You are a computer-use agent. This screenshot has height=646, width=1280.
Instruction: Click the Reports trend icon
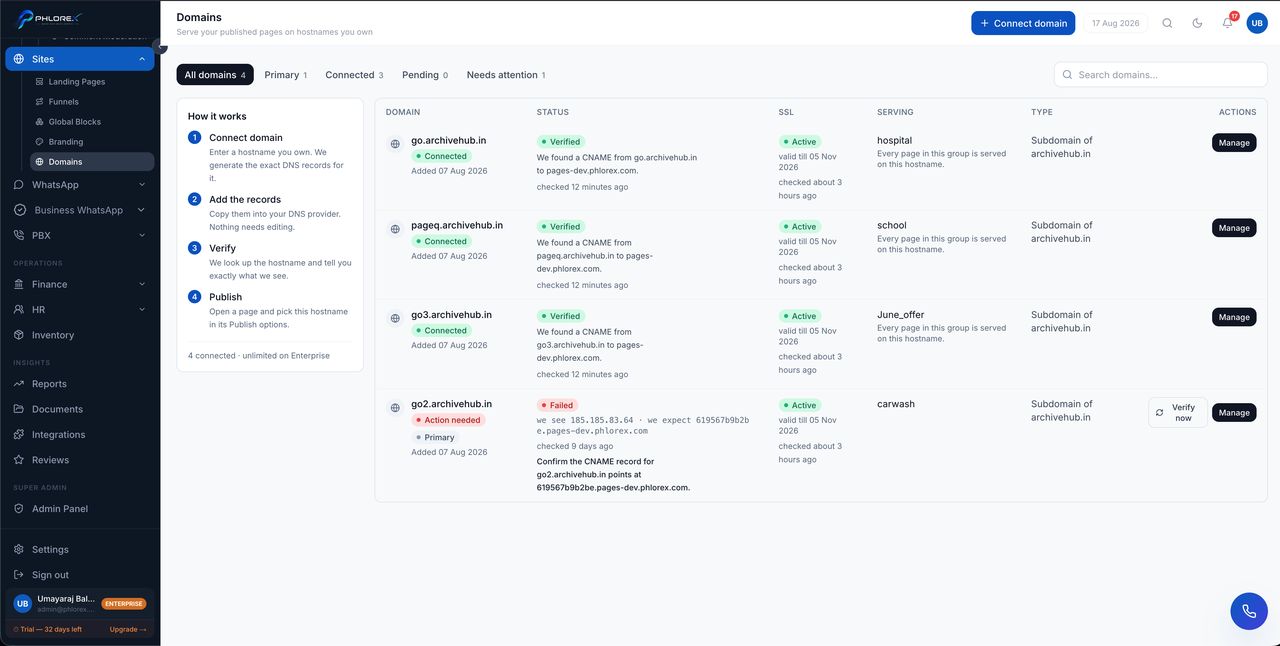(19, 384)
